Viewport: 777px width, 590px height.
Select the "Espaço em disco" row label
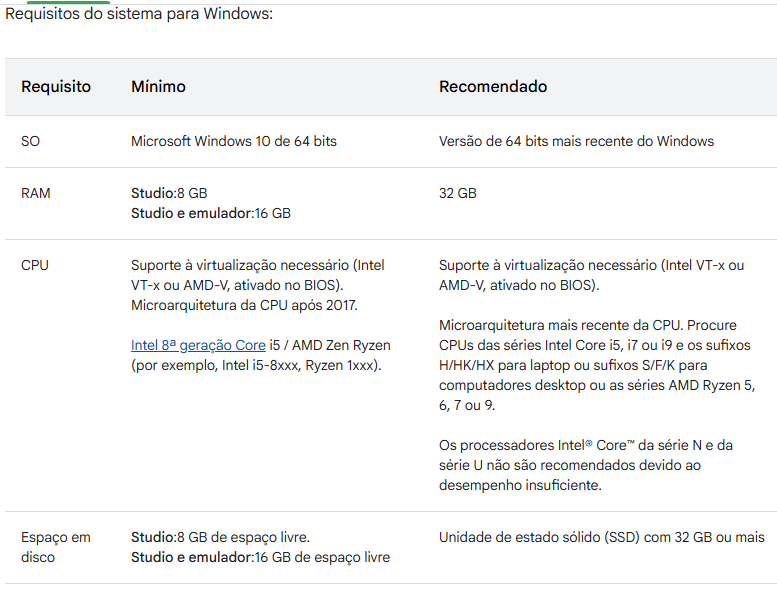(56, 547)
